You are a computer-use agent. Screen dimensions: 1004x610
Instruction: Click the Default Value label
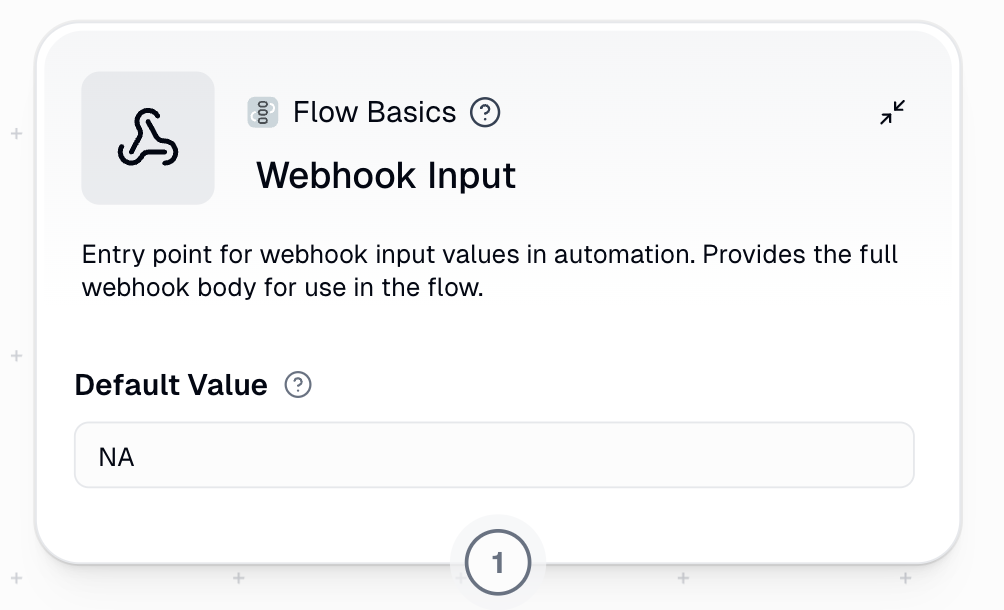[171, 385]
